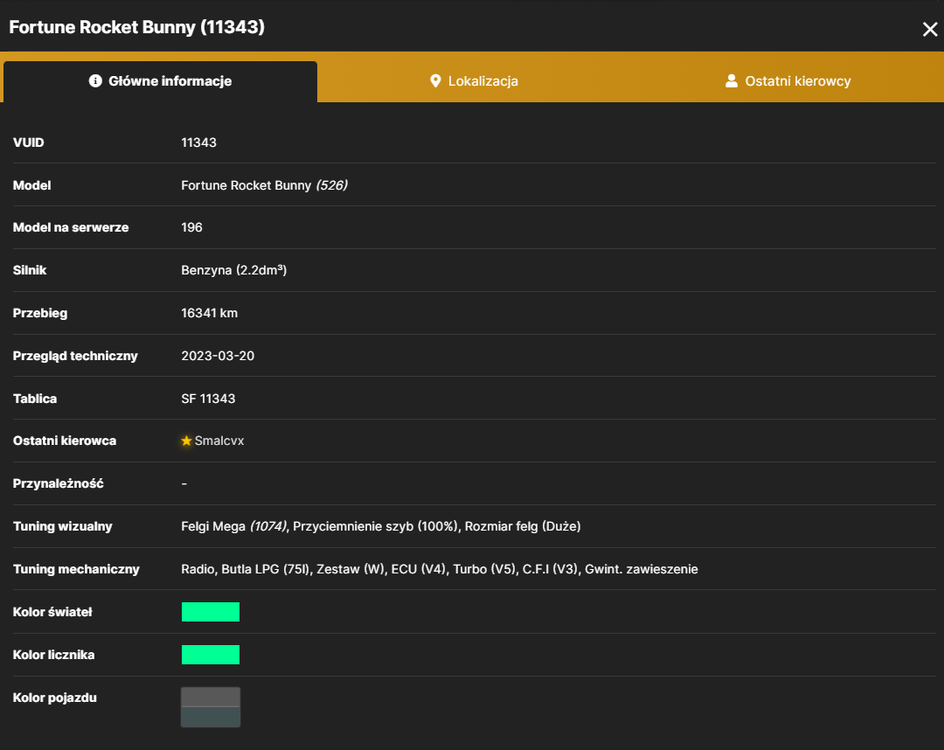Screen dimensions: 944x750
Task: Switch to the Lokalizacja tab
Action: pyautogui.click(x=474, y=81)
